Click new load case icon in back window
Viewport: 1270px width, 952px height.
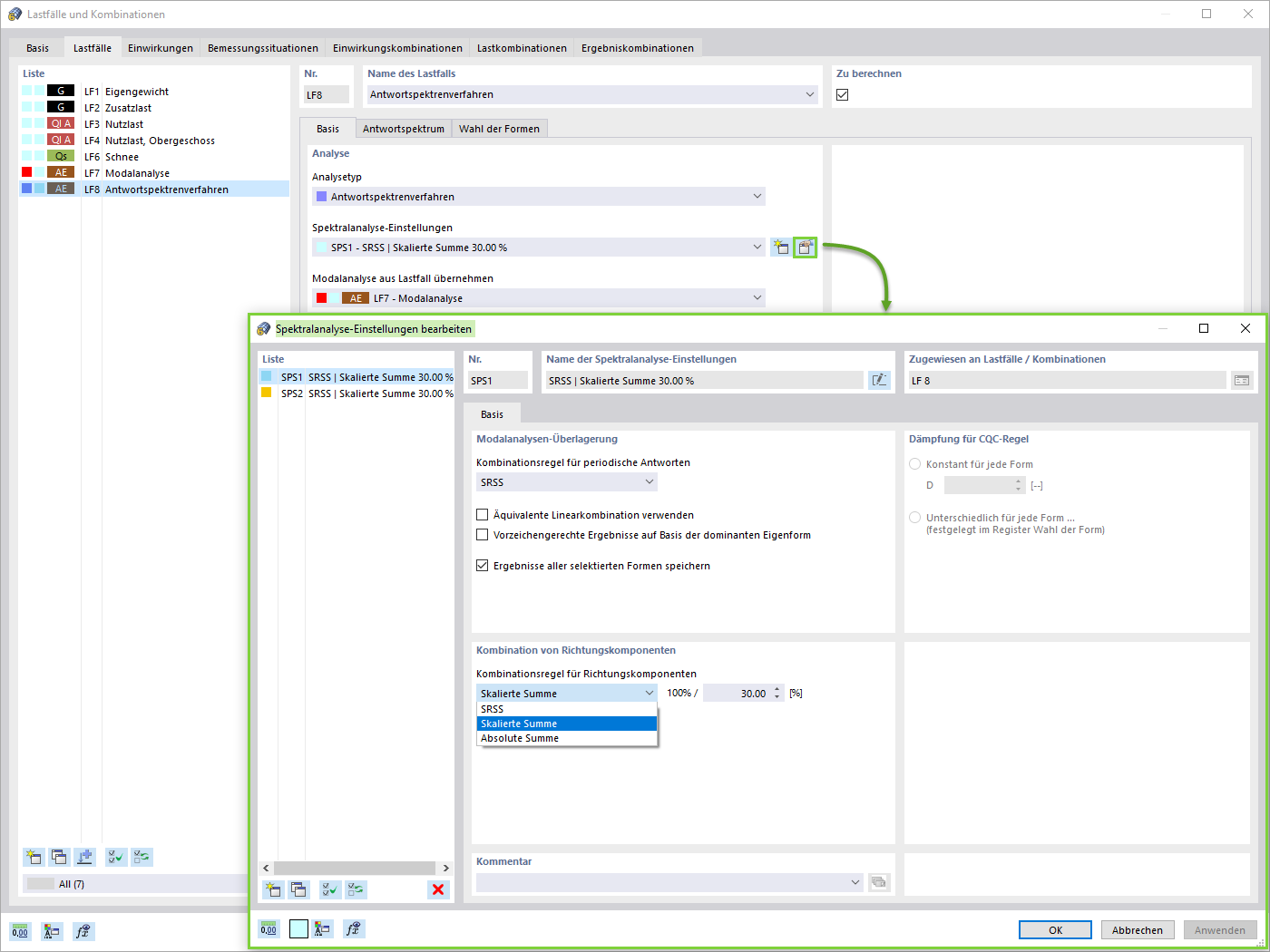pyautogui.click(x=34, y=857)
